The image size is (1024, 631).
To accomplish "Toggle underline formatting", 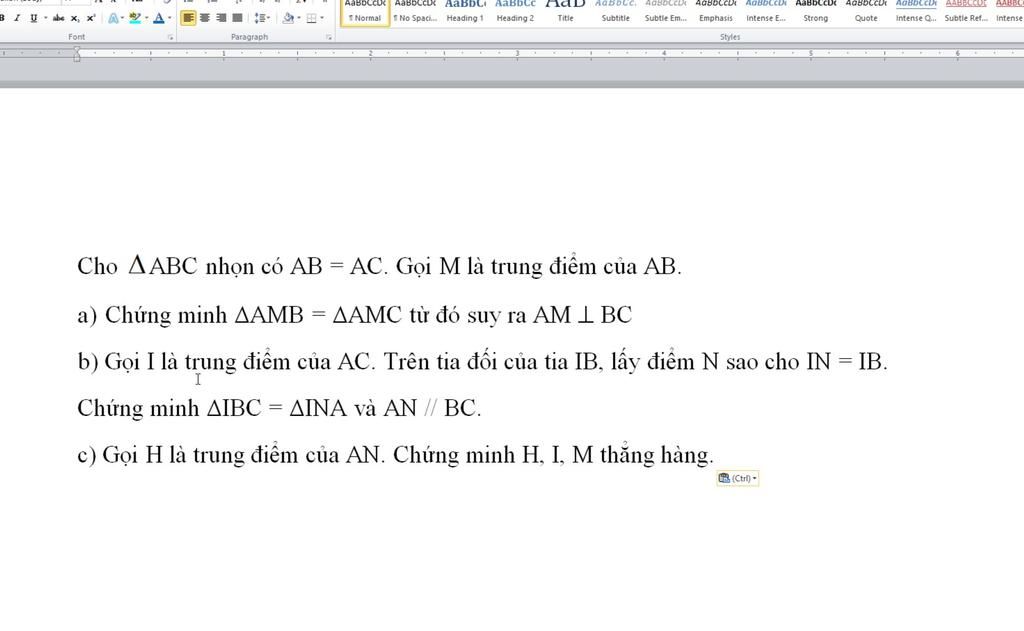I will pyautogui.click(x=33, y=18).
